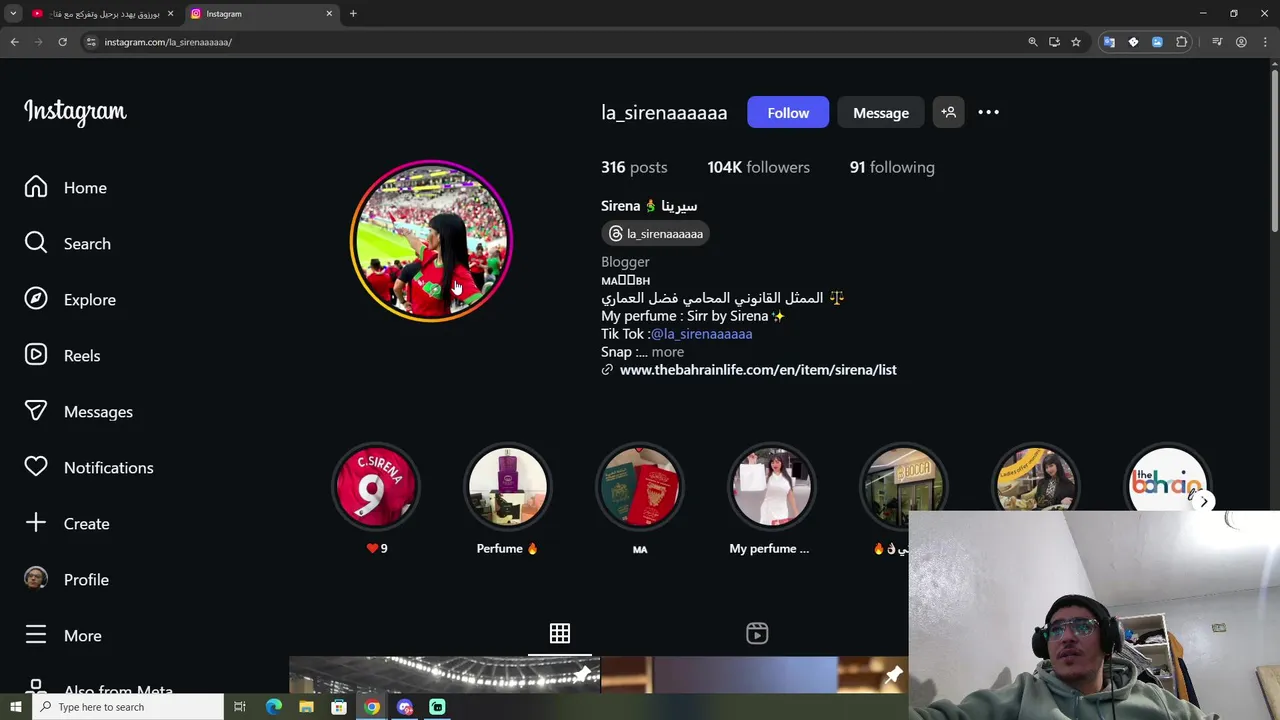The image size is (1280, 720).
Task: Open profile options three-dots menu
Action: click(988, 113)
